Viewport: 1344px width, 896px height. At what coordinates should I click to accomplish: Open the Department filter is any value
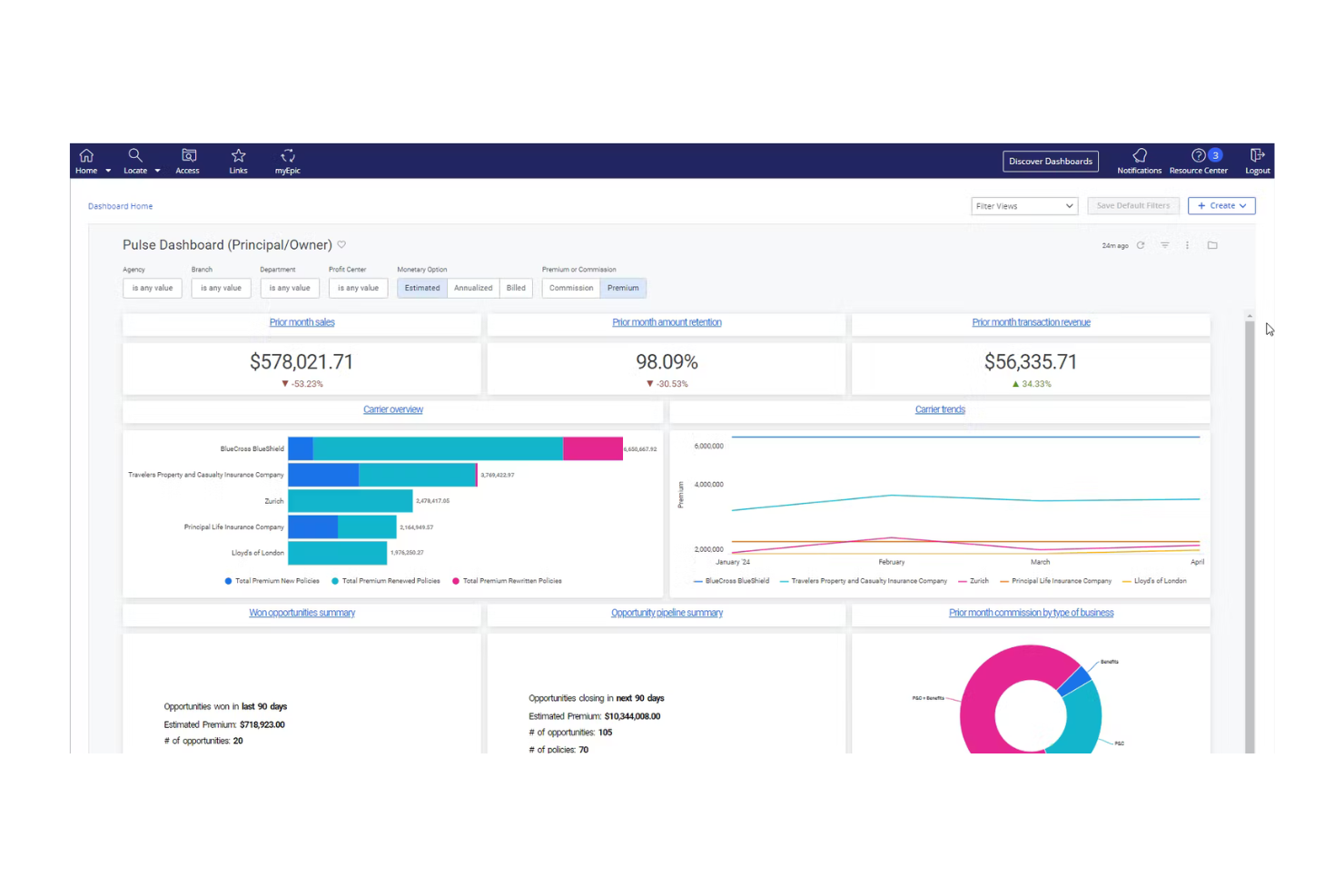coord(290,288)
